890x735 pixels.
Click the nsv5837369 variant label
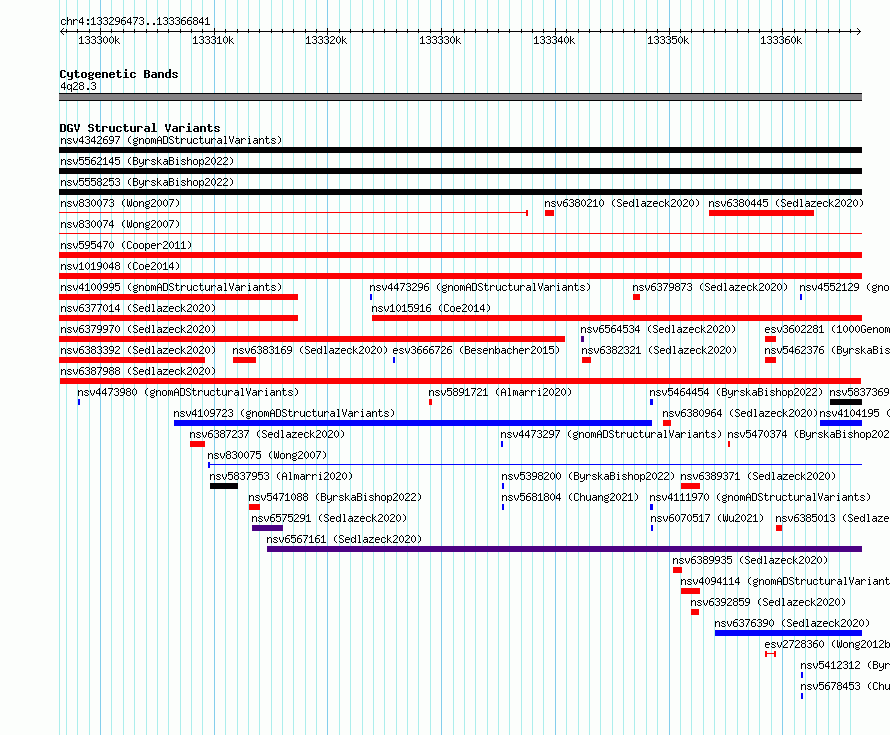pyautogui.click(x=859, y=392)
